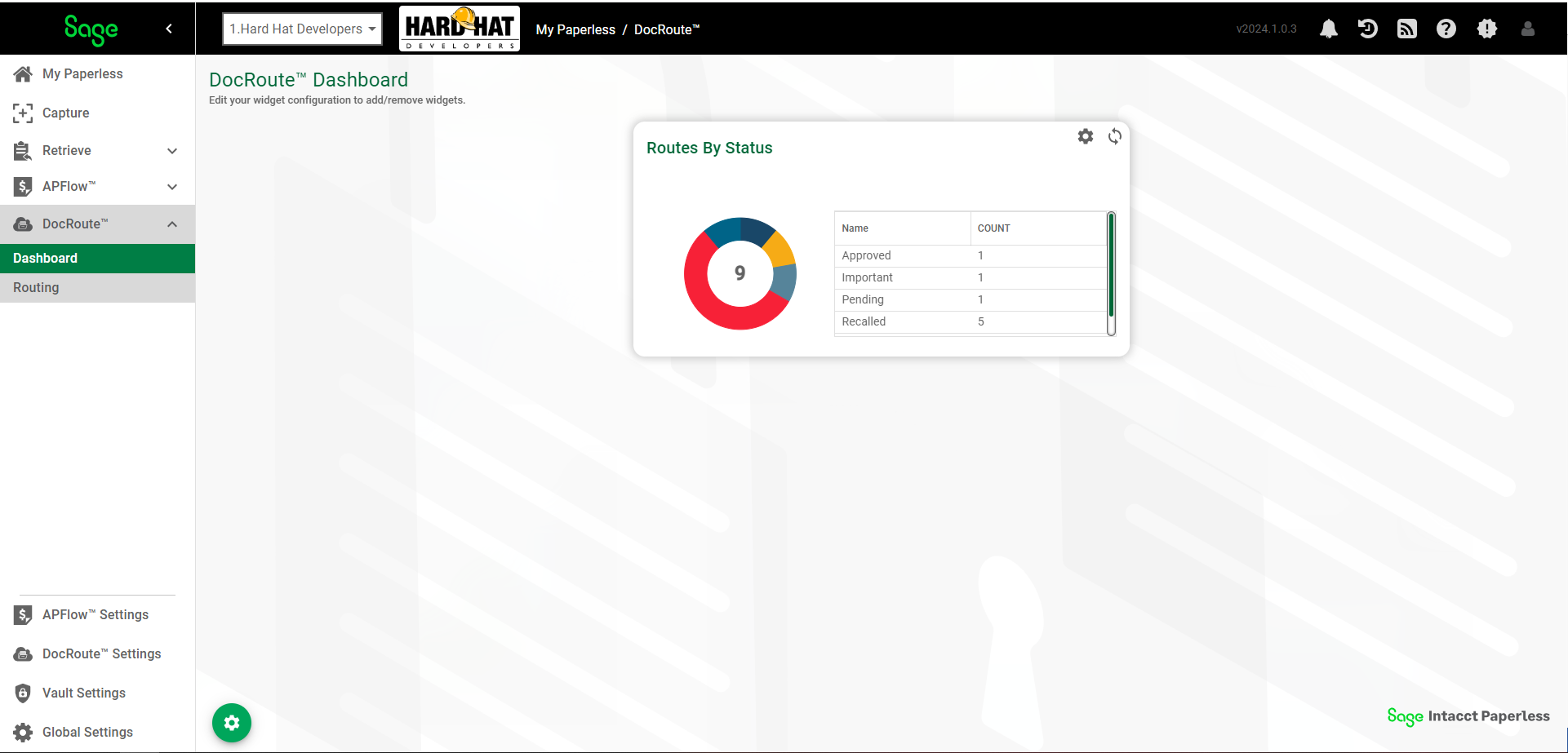The width and height of the screenshot is (1568, 753).
Task: Select Dashboard under DocRoute
Action: click(x=97, y=259)
